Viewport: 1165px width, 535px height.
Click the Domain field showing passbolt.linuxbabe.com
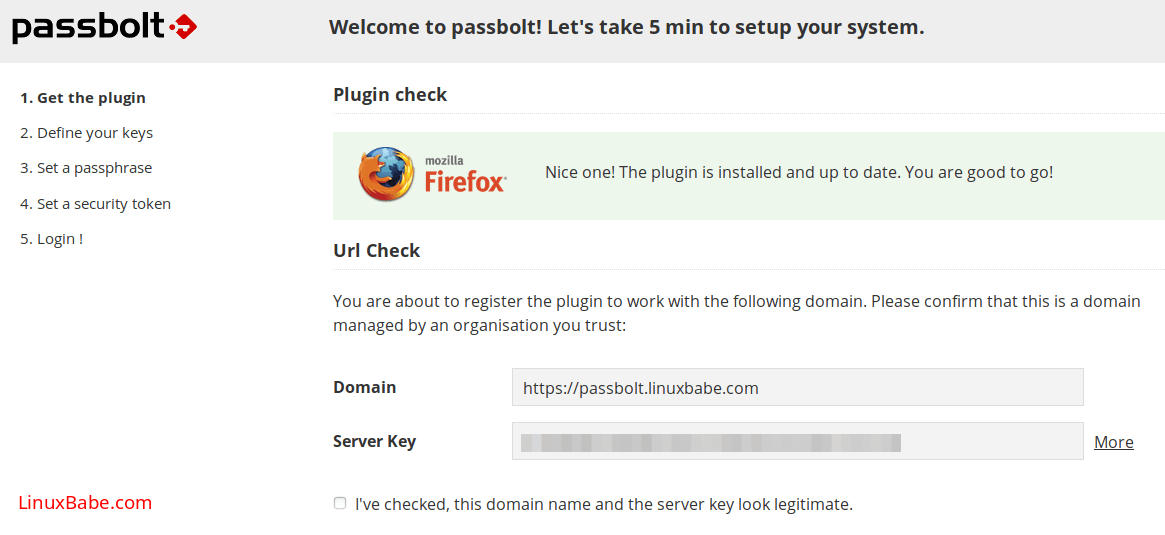pyautogui.click(x=797, y=388)
